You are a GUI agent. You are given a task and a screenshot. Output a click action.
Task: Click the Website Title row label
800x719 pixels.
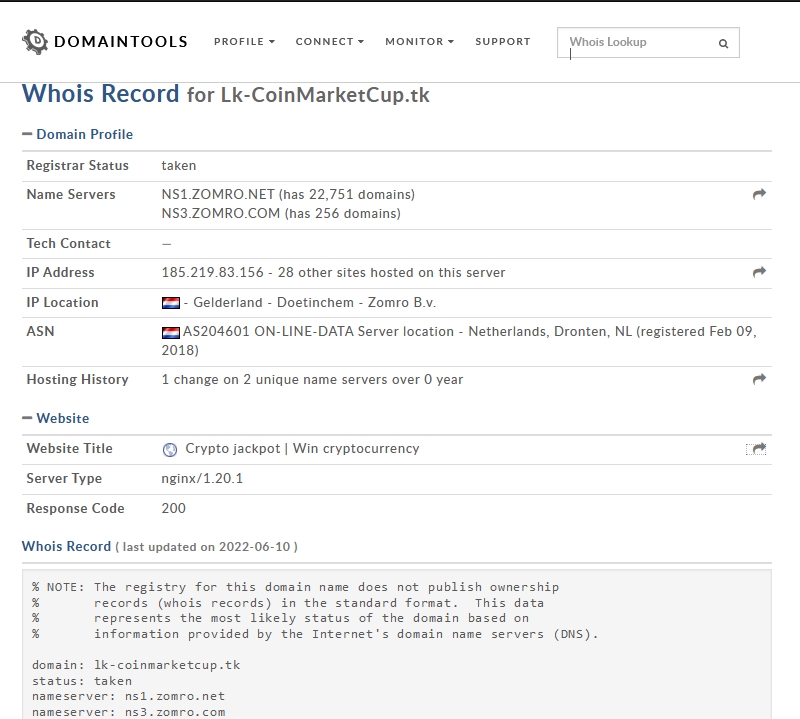pos(69,449)
